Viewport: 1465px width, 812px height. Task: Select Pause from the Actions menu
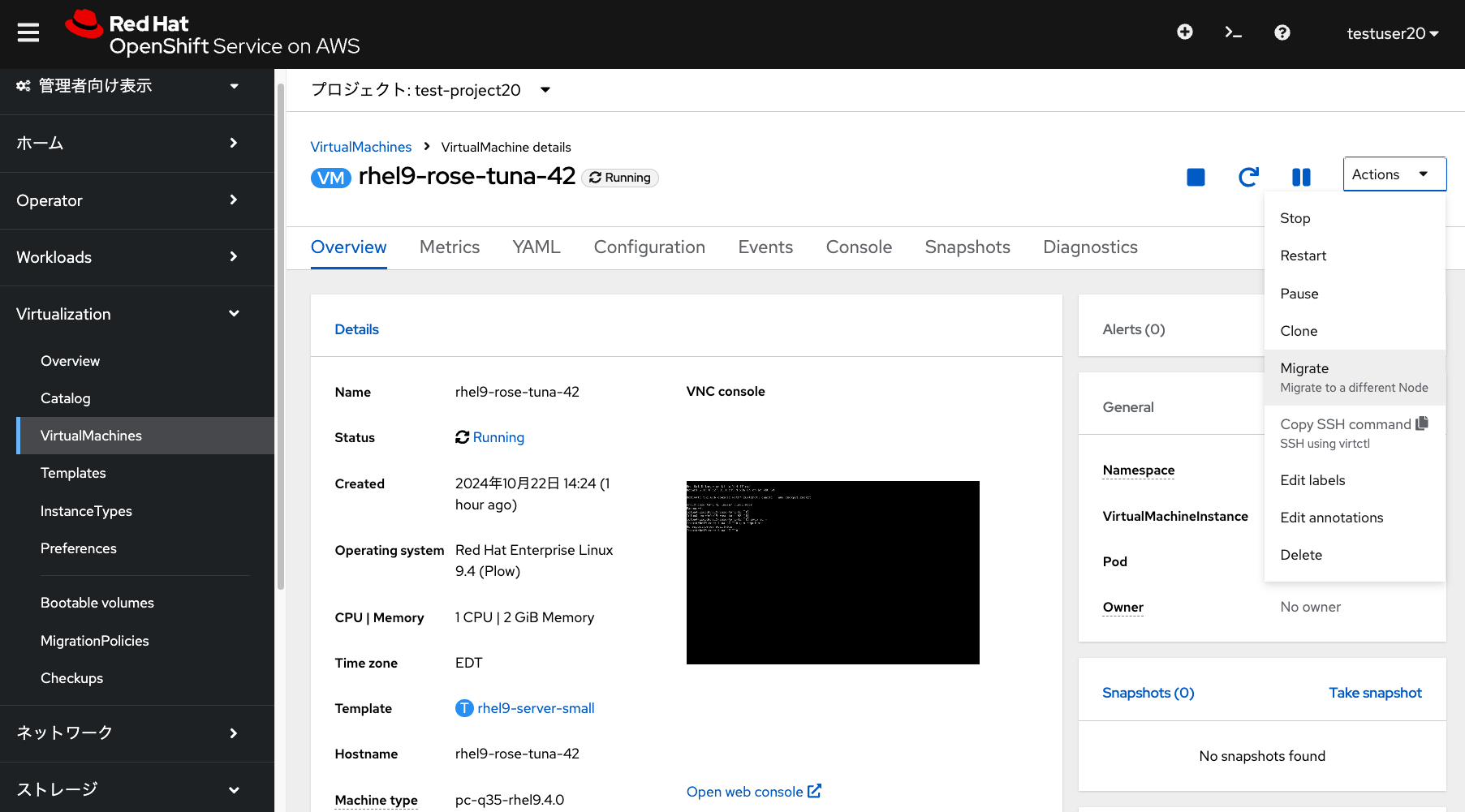[1355, 294]
